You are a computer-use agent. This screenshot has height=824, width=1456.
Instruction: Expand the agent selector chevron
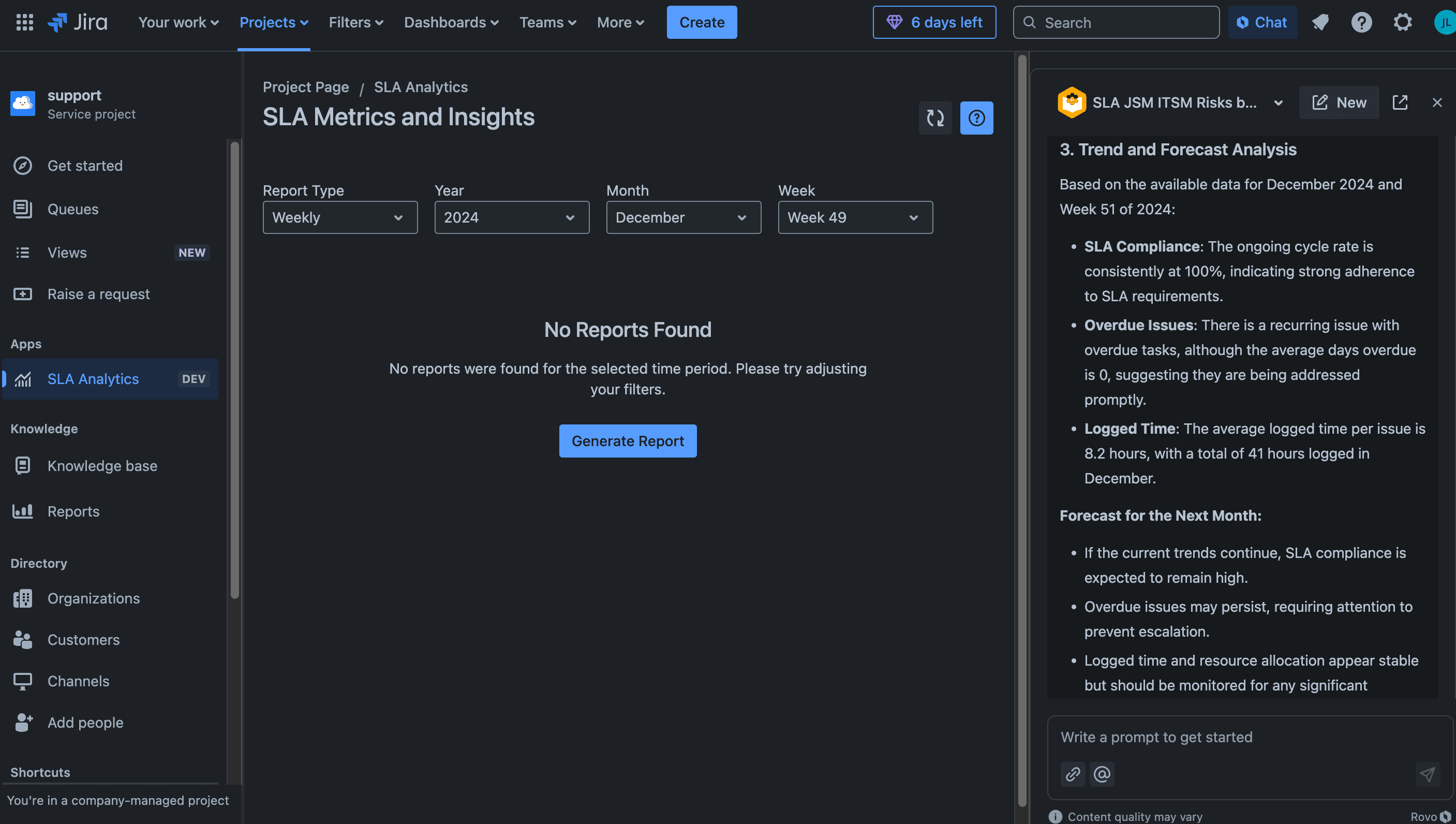click(x=1278, y=102)
